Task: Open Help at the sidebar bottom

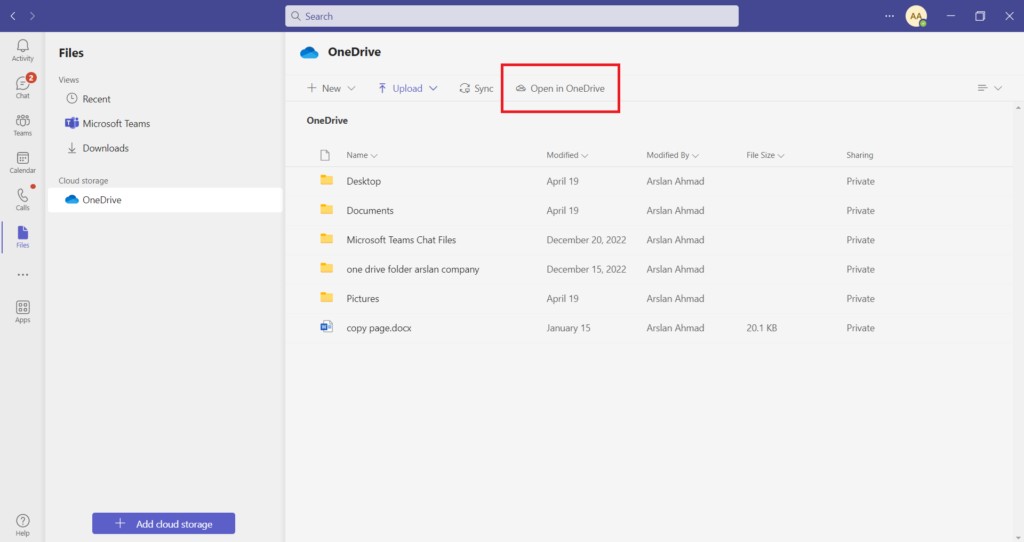Action: click(x=23, y=524)
